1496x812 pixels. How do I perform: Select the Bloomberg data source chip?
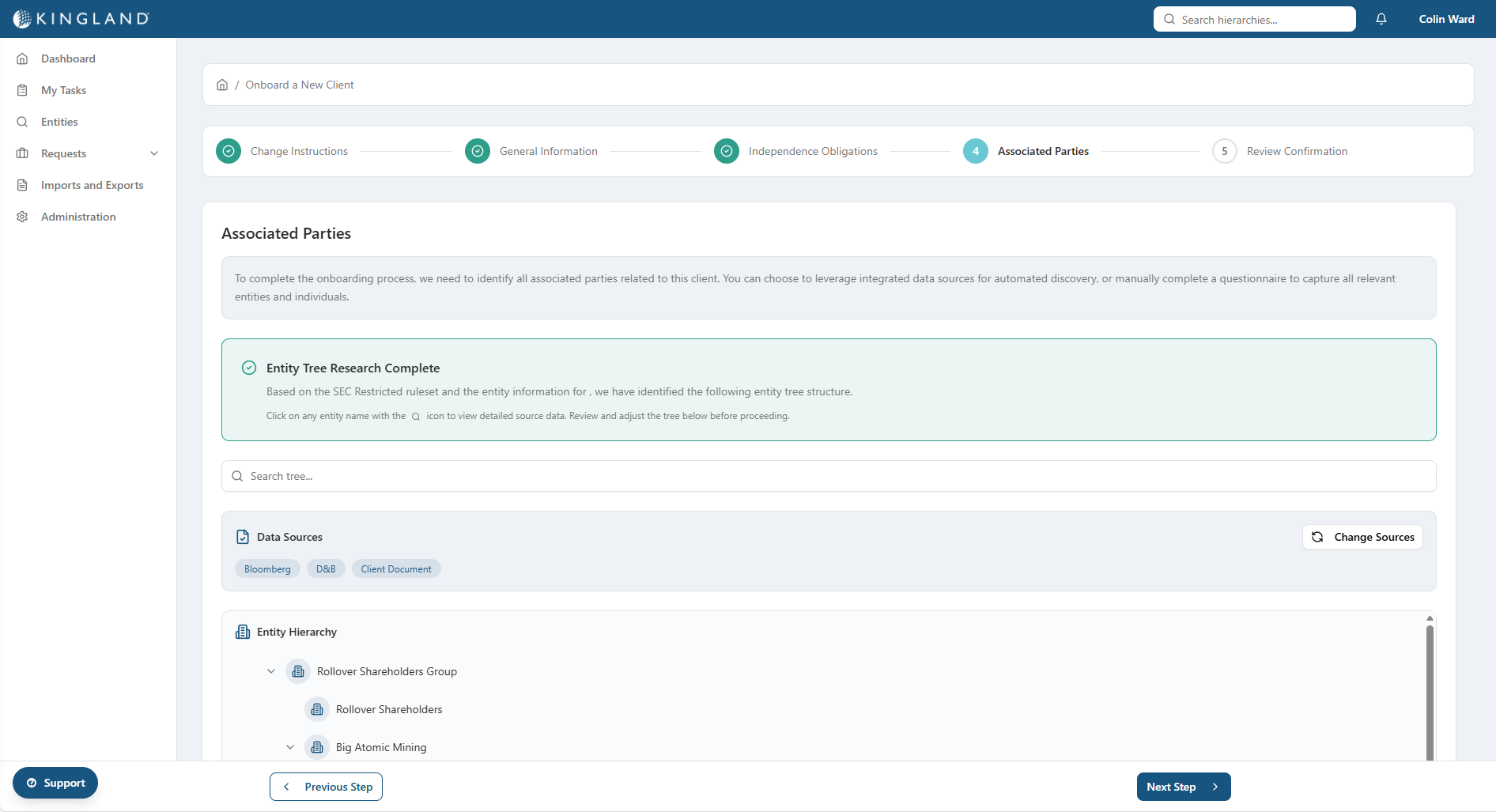[x=267, y=568]
